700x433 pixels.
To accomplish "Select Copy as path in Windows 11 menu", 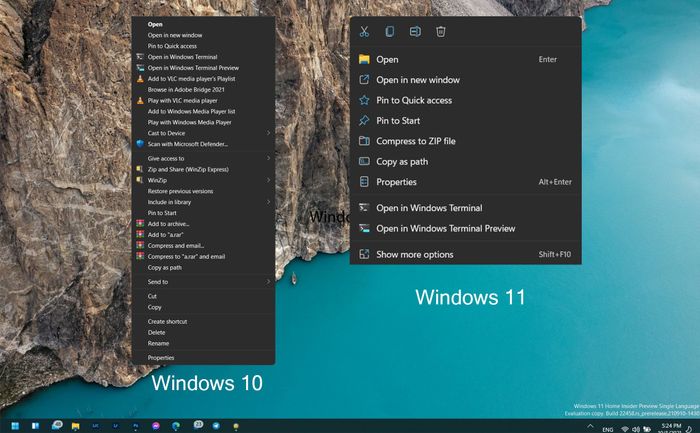I will [x=465, y=162].
